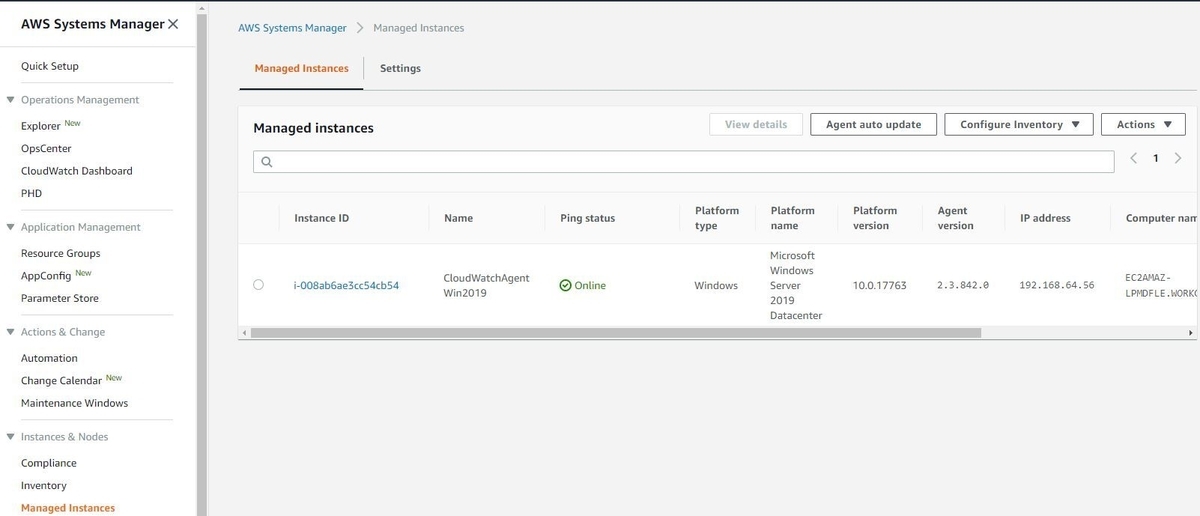
Task: Click horizontal scrollbar right arrow
Action: [x=1190, y=332]
